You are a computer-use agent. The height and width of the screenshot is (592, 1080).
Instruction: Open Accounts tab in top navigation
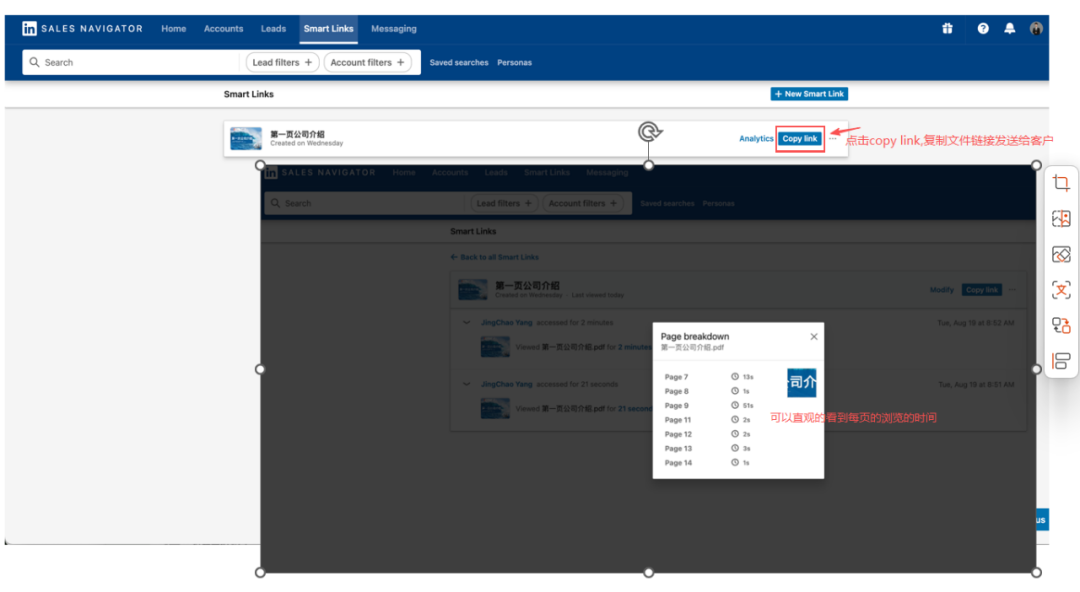click(x=223, y=29)
